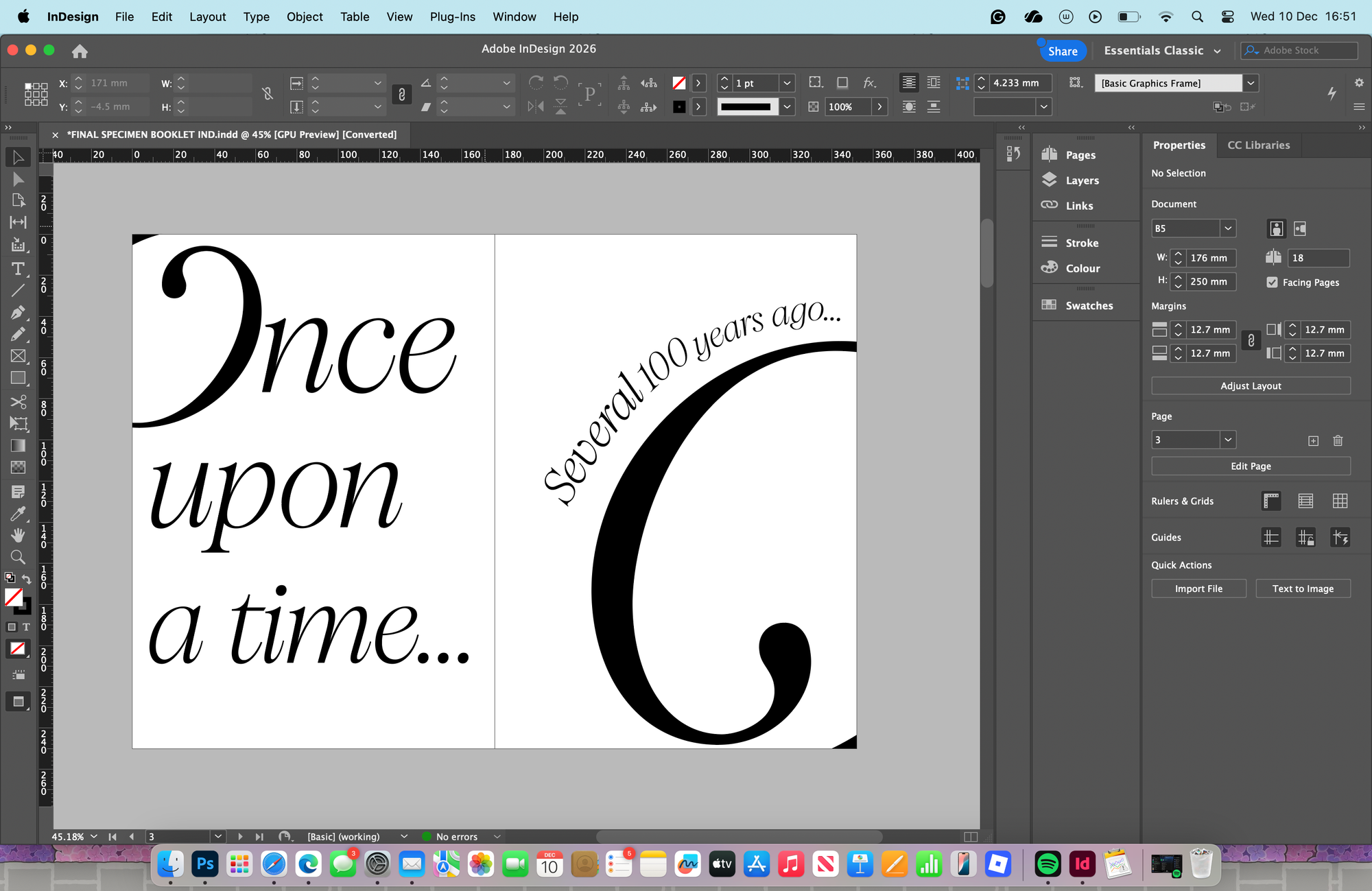Select the Hand tool
1372x891 pixels.
pyautogui.click(x=18, y=535)
